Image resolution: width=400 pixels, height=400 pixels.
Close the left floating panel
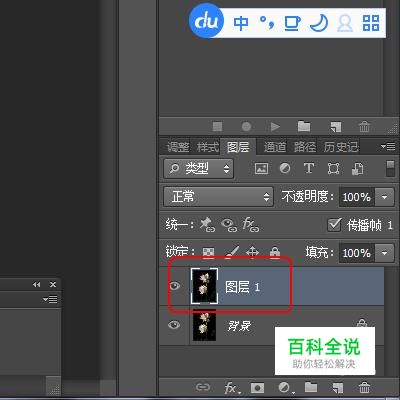[53, 284]
